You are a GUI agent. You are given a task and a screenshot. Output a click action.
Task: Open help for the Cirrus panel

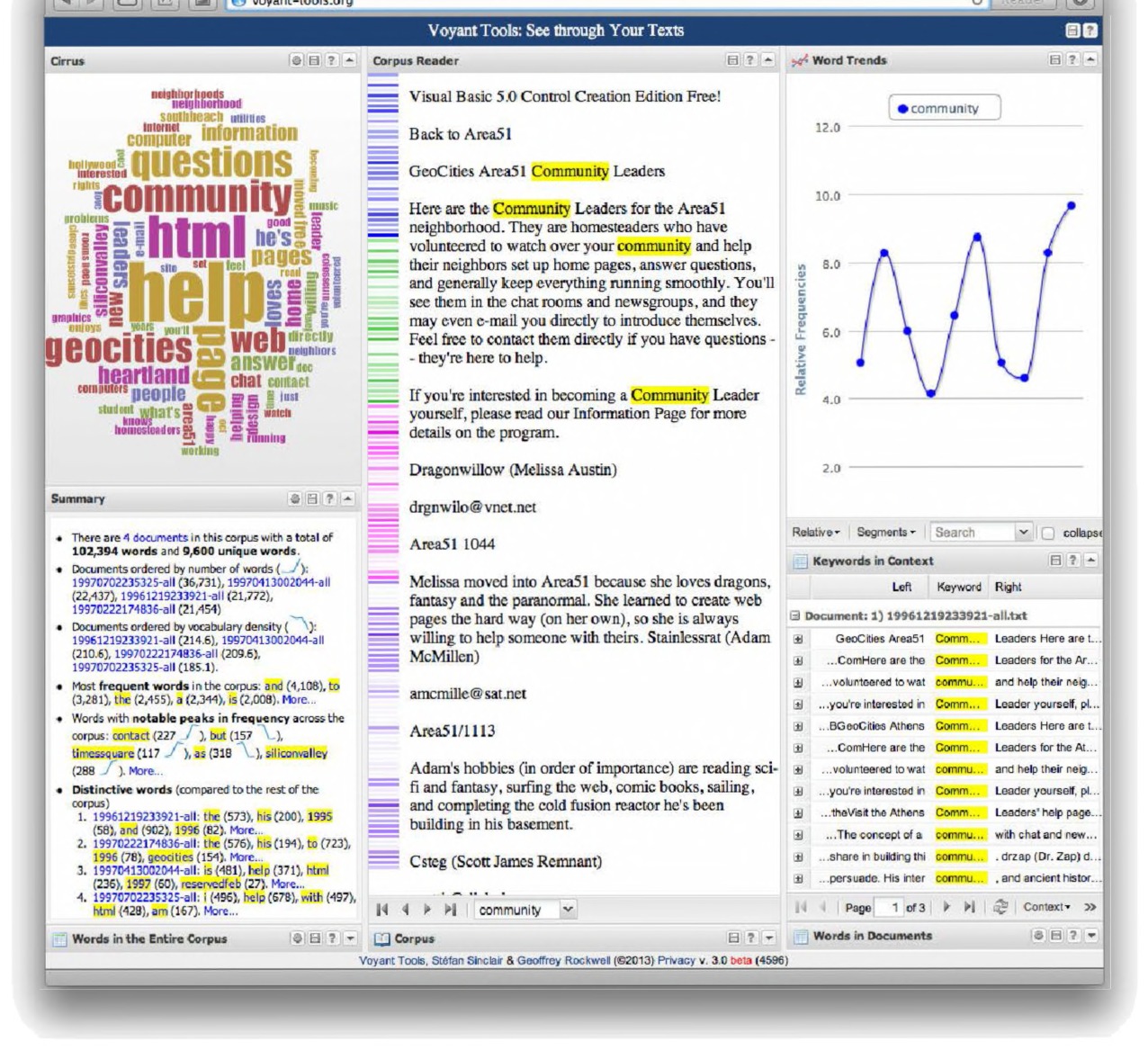click(x=331, y=60)
